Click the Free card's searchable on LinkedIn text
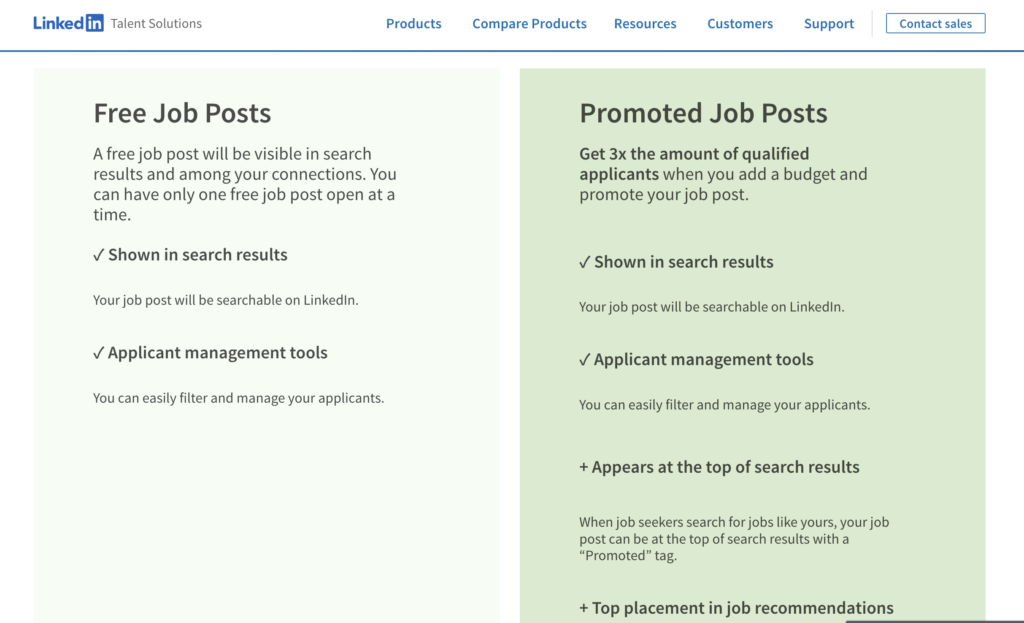 click(225, 300)
